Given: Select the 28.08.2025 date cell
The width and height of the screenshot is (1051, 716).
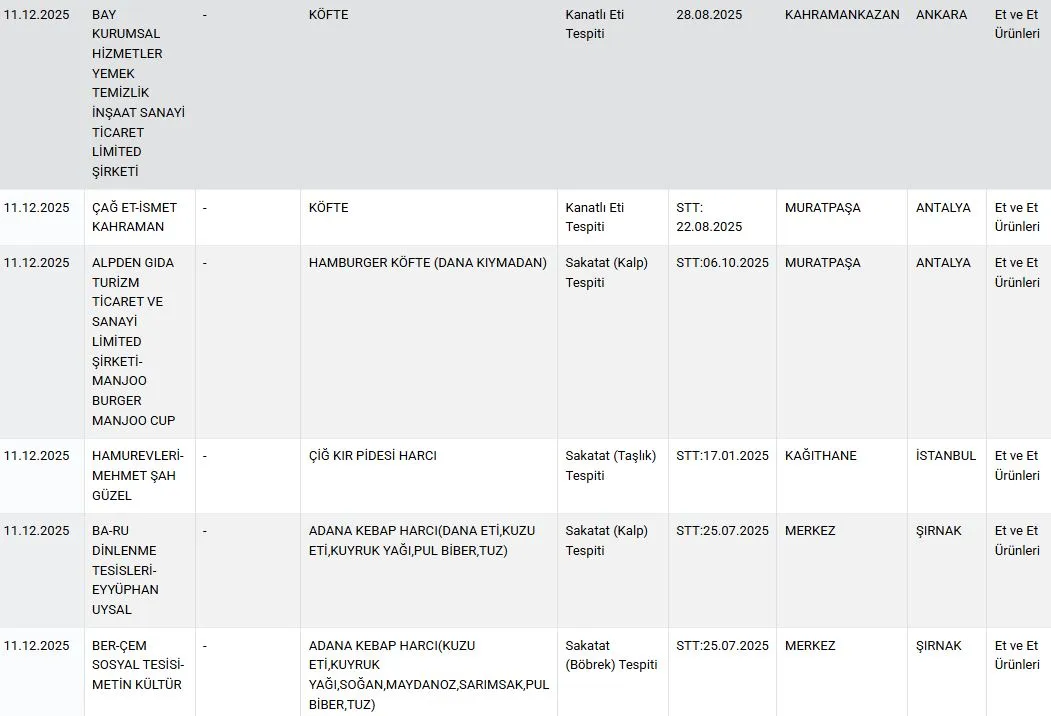Looking at the screenshot, I should point(709,15).
